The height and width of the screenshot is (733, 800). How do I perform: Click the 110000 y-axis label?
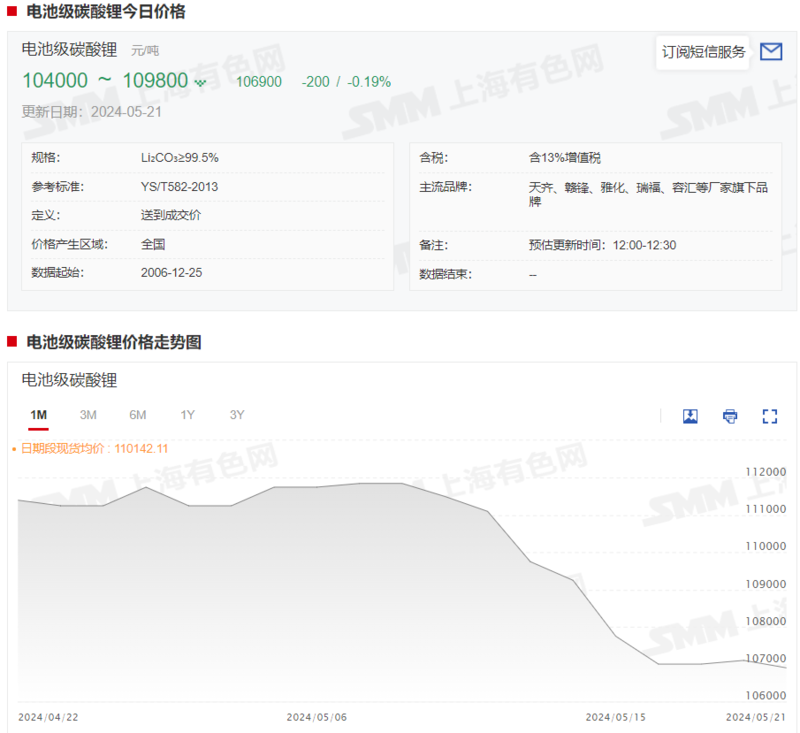click(x=765, y=546)
